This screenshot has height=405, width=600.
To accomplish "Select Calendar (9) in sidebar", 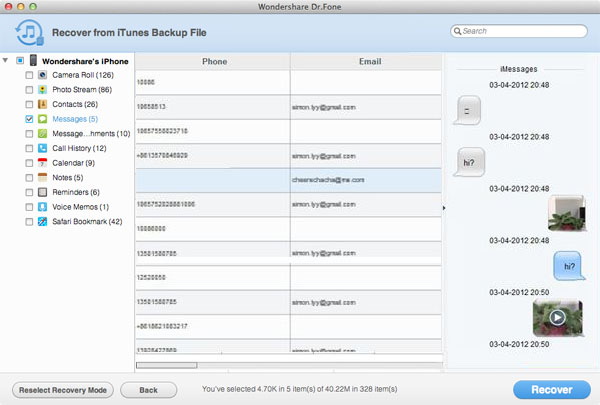I will pos(73,163).
